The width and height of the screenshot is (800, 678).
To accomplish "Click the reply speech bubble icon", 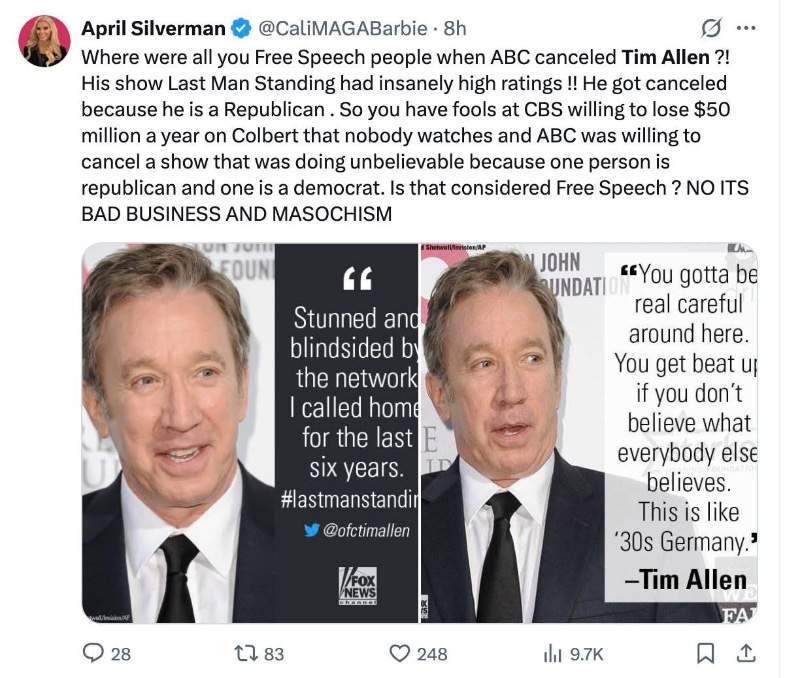I will (x=93, y=653).
